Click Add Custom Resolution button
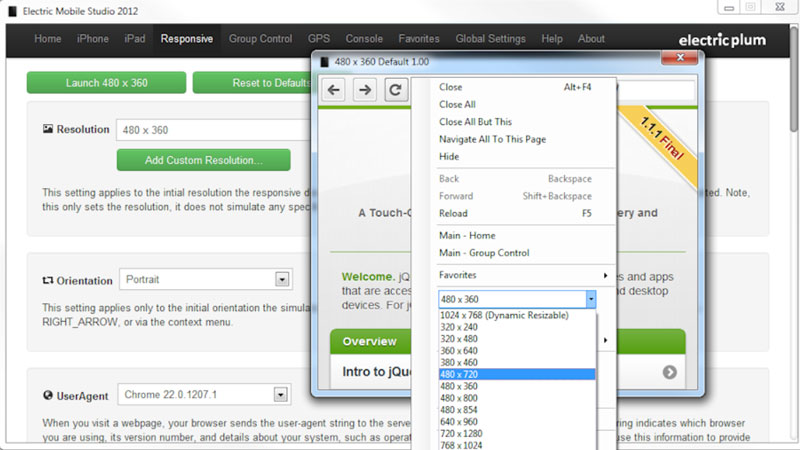 (204, 160)
